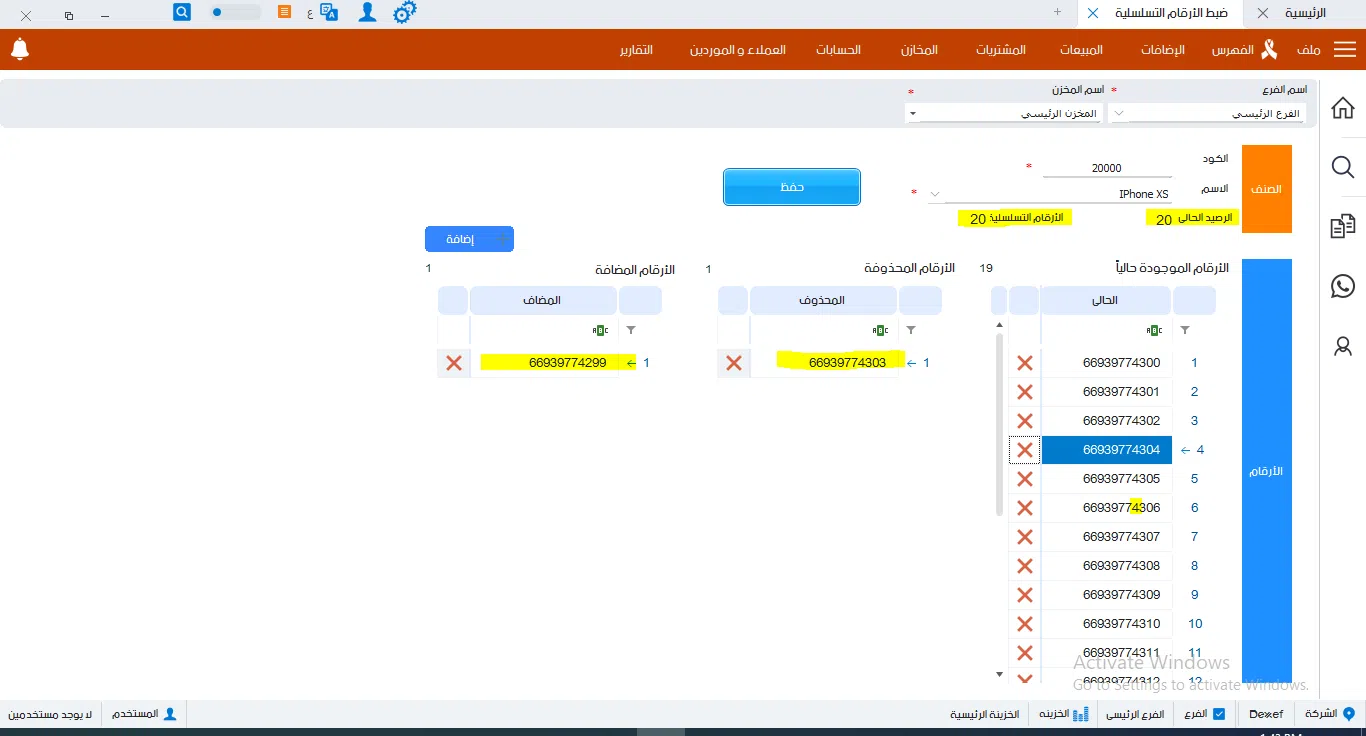Open the WhatsApp icon in sidebar
1366x736 pixels.
pos(1343,286)
